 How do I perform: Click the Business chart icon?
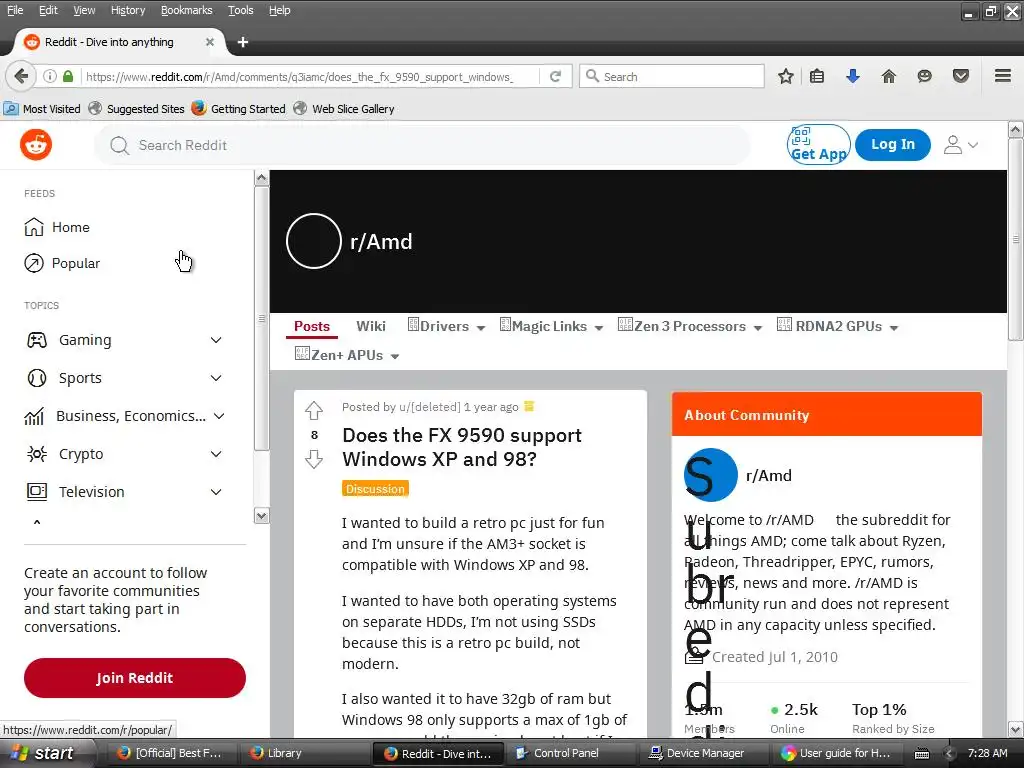coord(34,416)
